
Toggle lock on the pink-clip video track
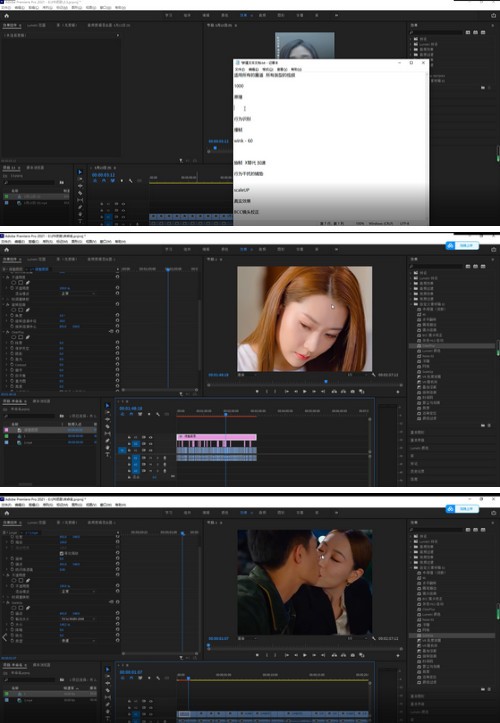point(129,437)
